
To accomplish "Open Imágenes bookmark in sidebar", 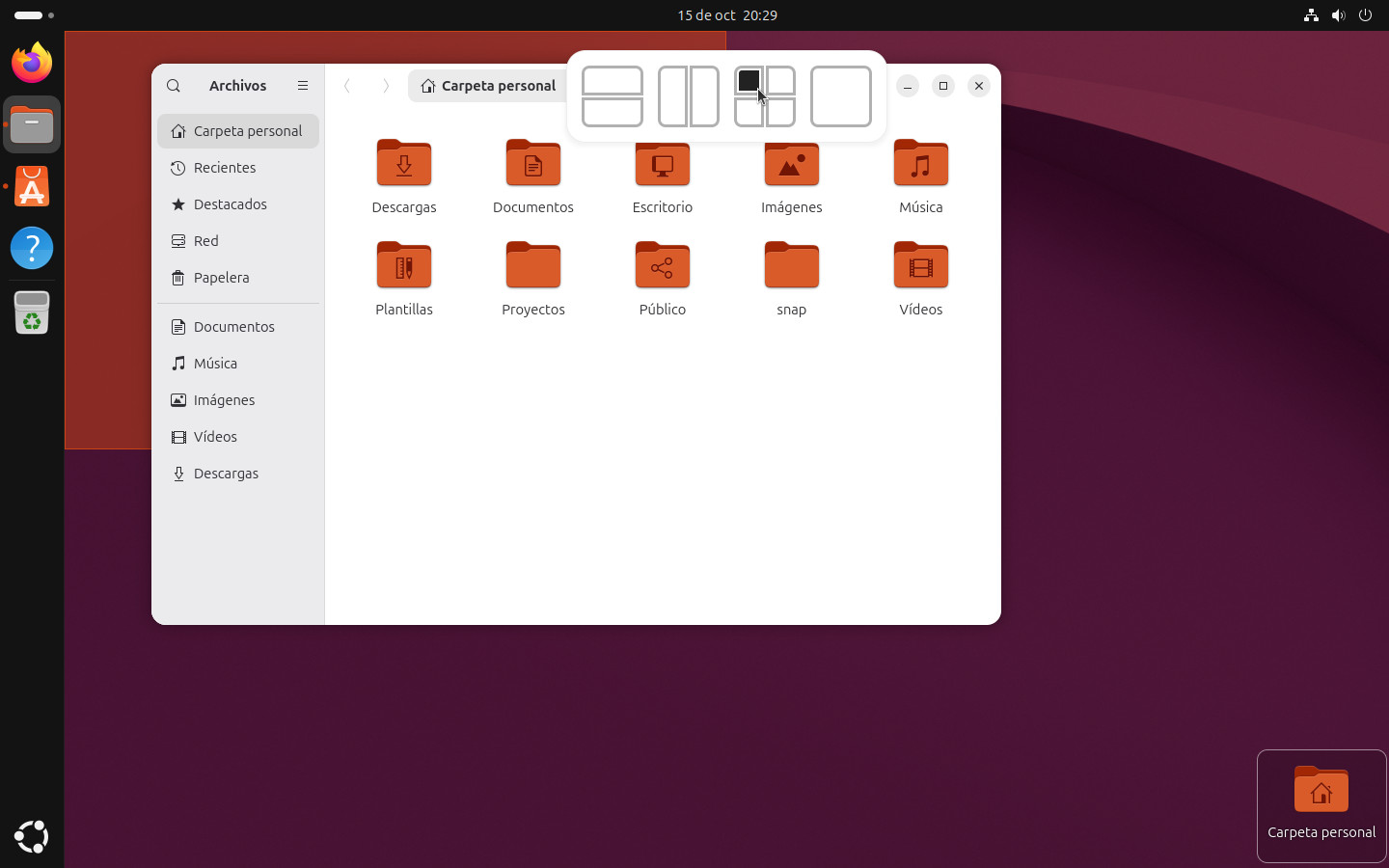I will pyautogui.click(x=238, y=400).
